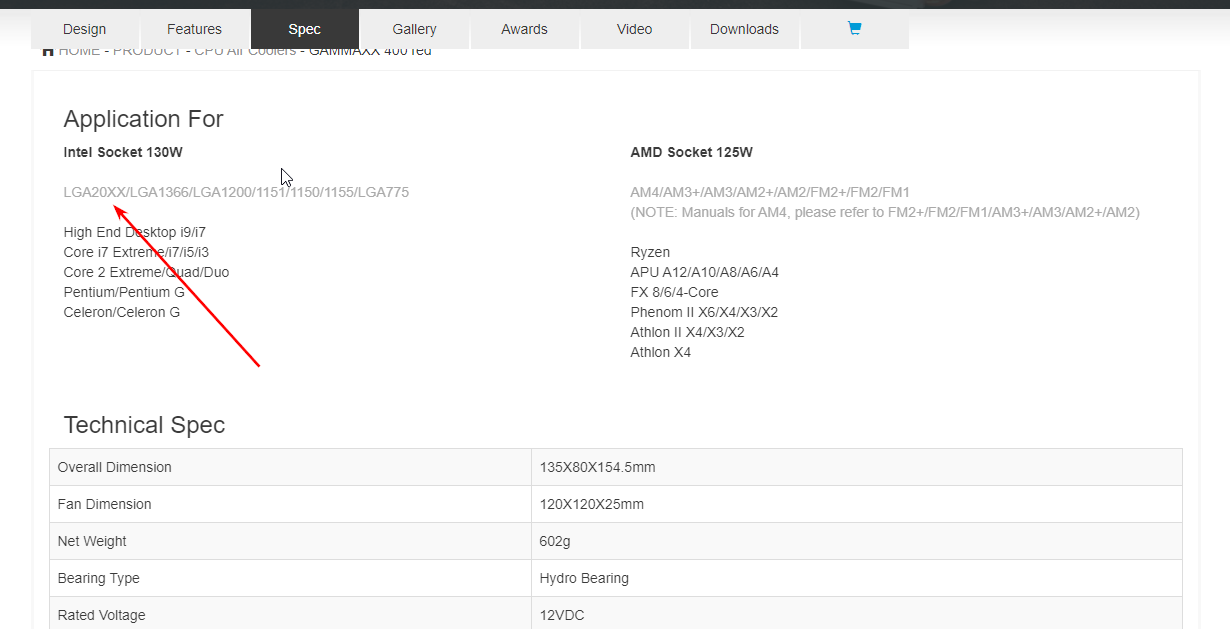Image resolution: width=1230 pixels, height=629 pixels.
Task: Click the LGA20XX Intel socket list text
Action: tap(236, 192)
